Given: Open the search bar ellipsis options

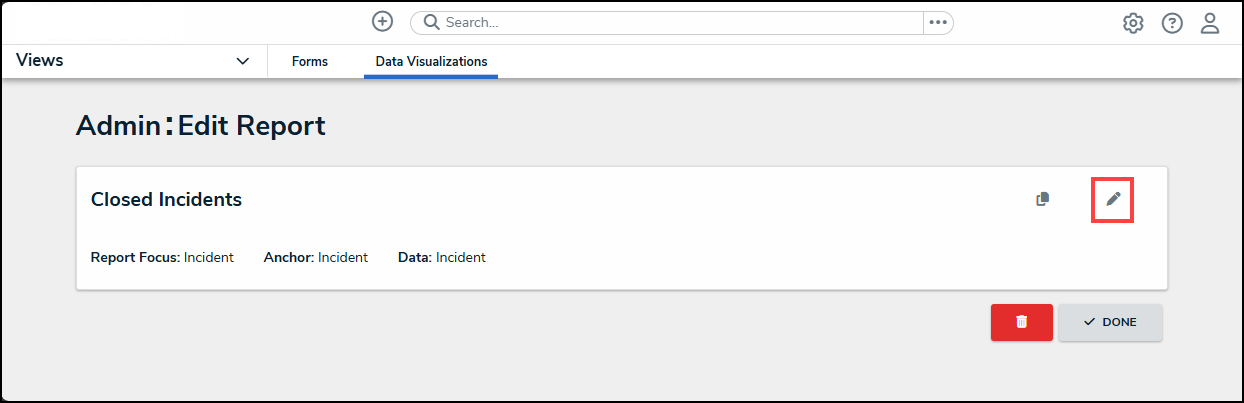Looking at the screenshot, I should coord(938,22).
